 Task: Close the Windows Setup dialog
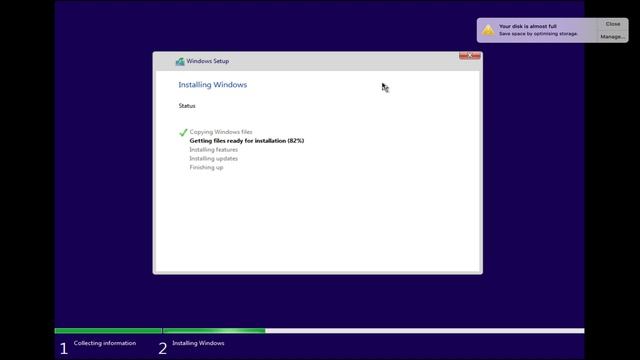[x=470, y=56]
